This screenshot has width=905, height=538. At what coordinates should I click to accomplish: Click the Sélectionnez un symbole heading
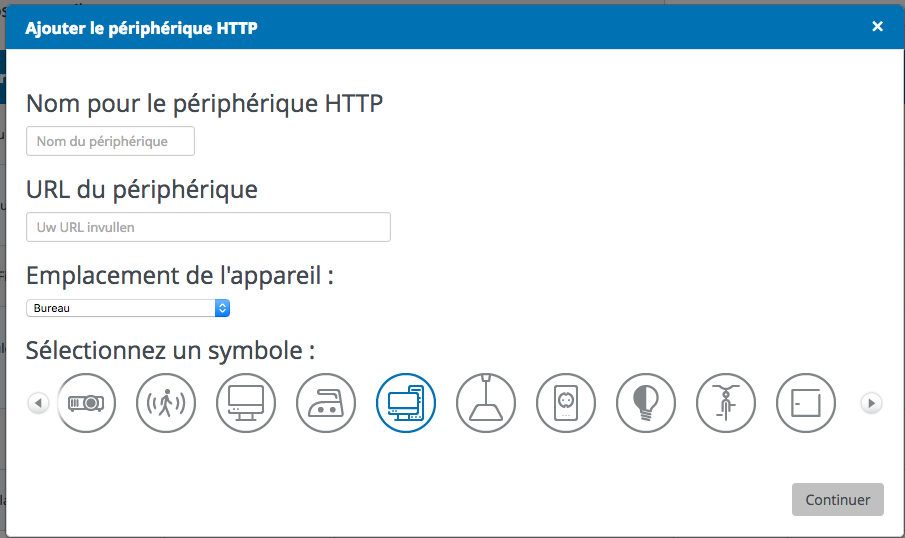pyautogui.click(x=170, y=350)
